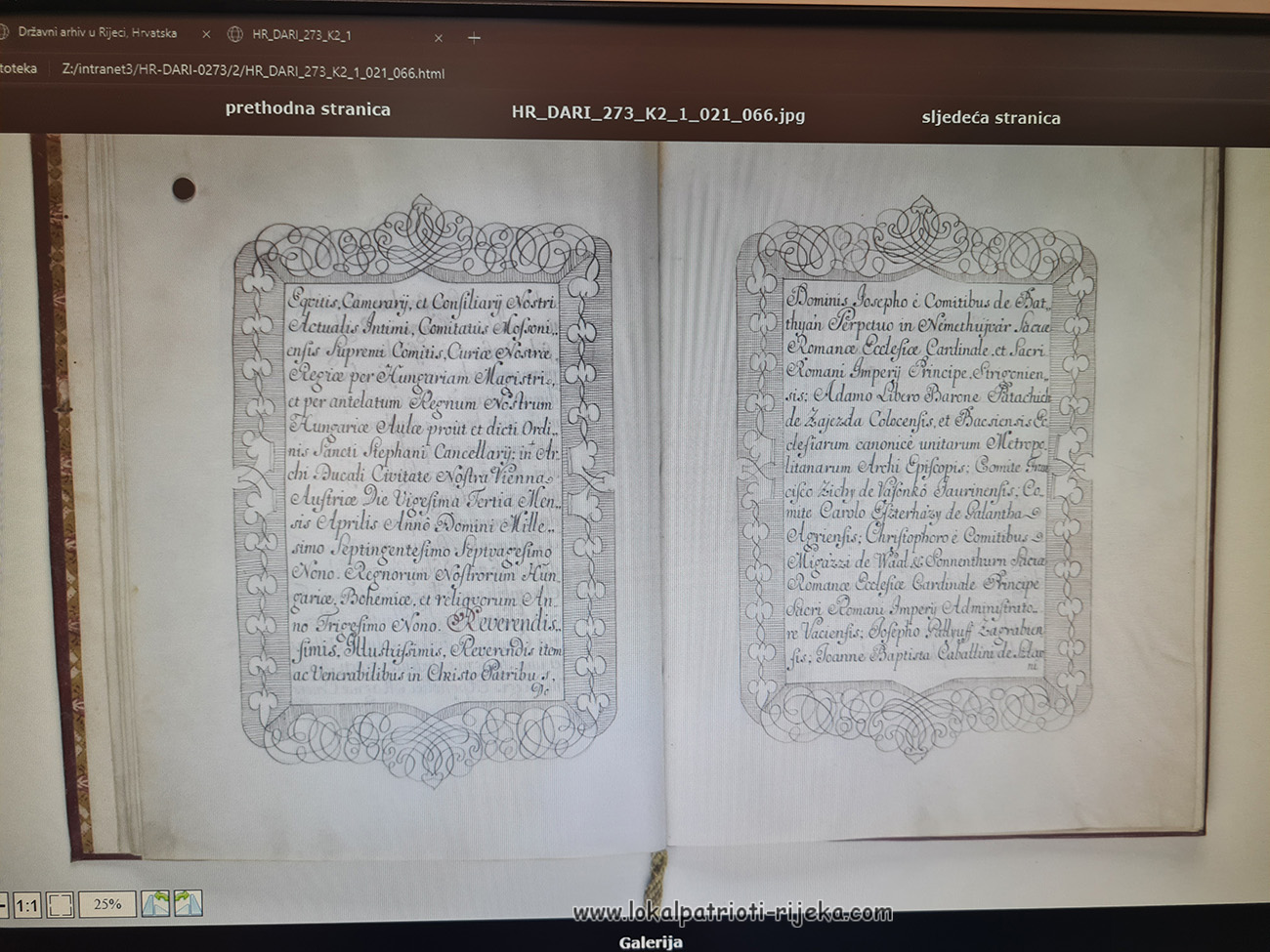The width and height of the screenshot is (1270, 952).
Task: Click the fit-to-screen dashed frame icon
Action: [61, 905]
